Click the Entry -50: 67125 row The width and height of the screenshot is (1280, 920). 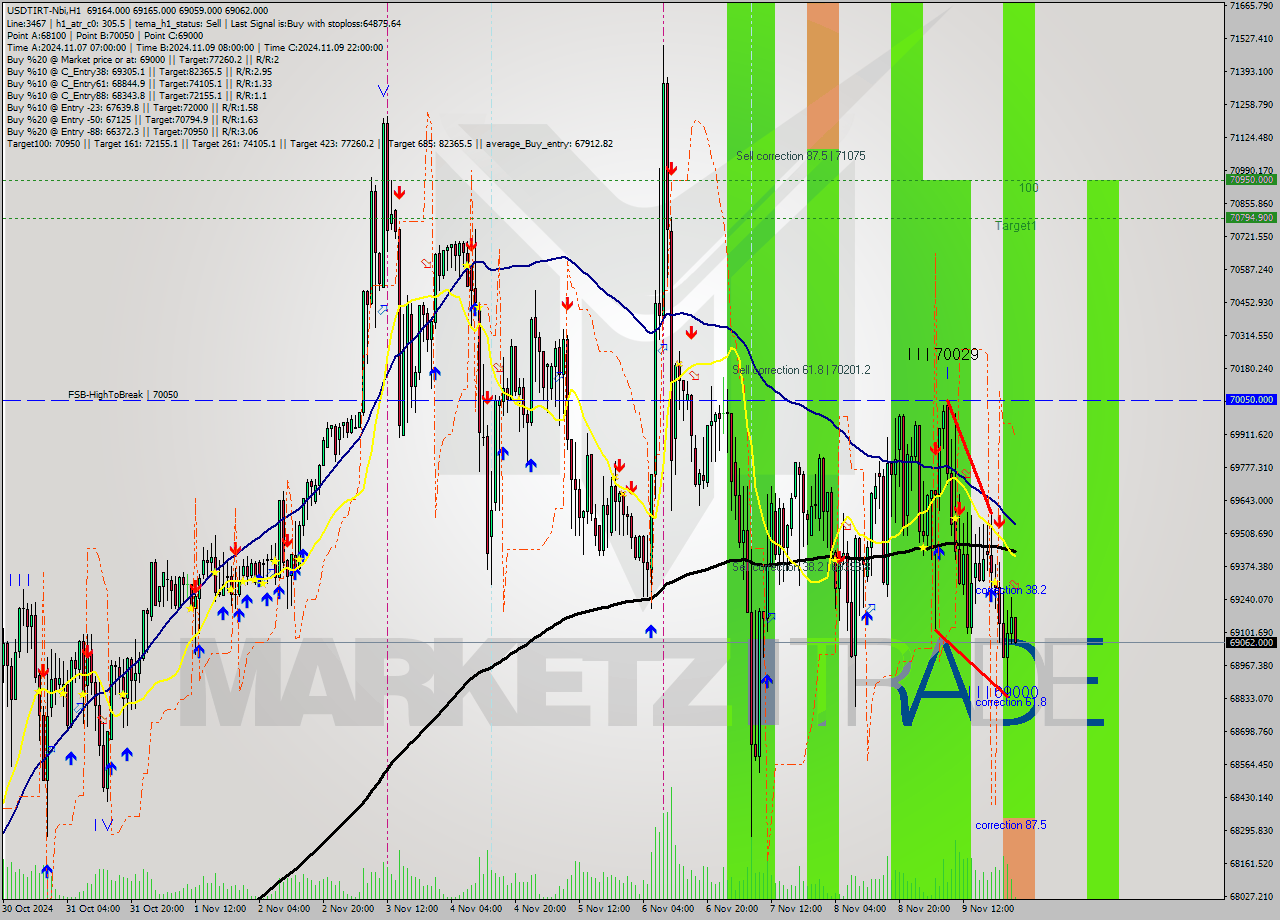tap(132, 119)
